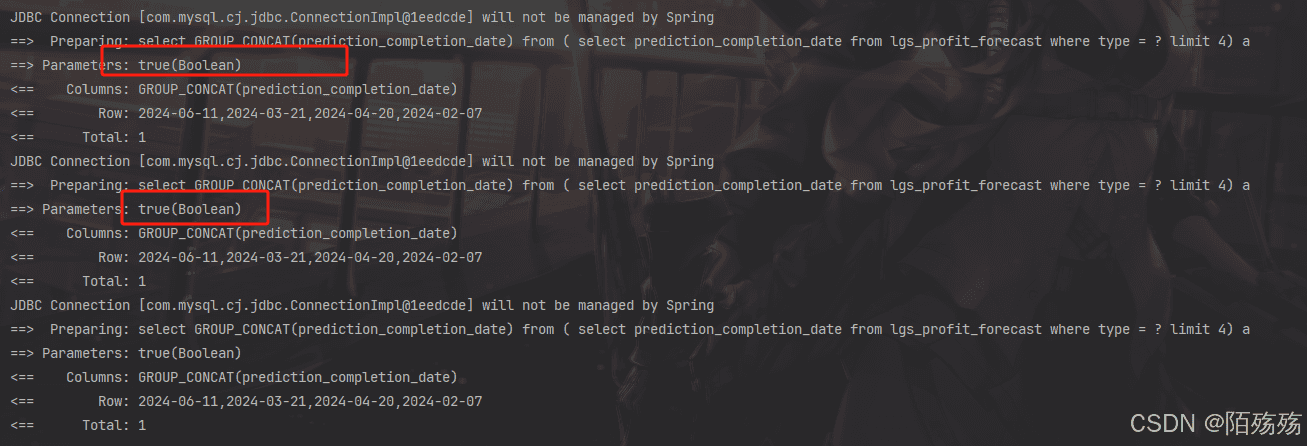
Task: Click the unboxed Parameters true(Boolean) line
Action: (x=126, y=353)
